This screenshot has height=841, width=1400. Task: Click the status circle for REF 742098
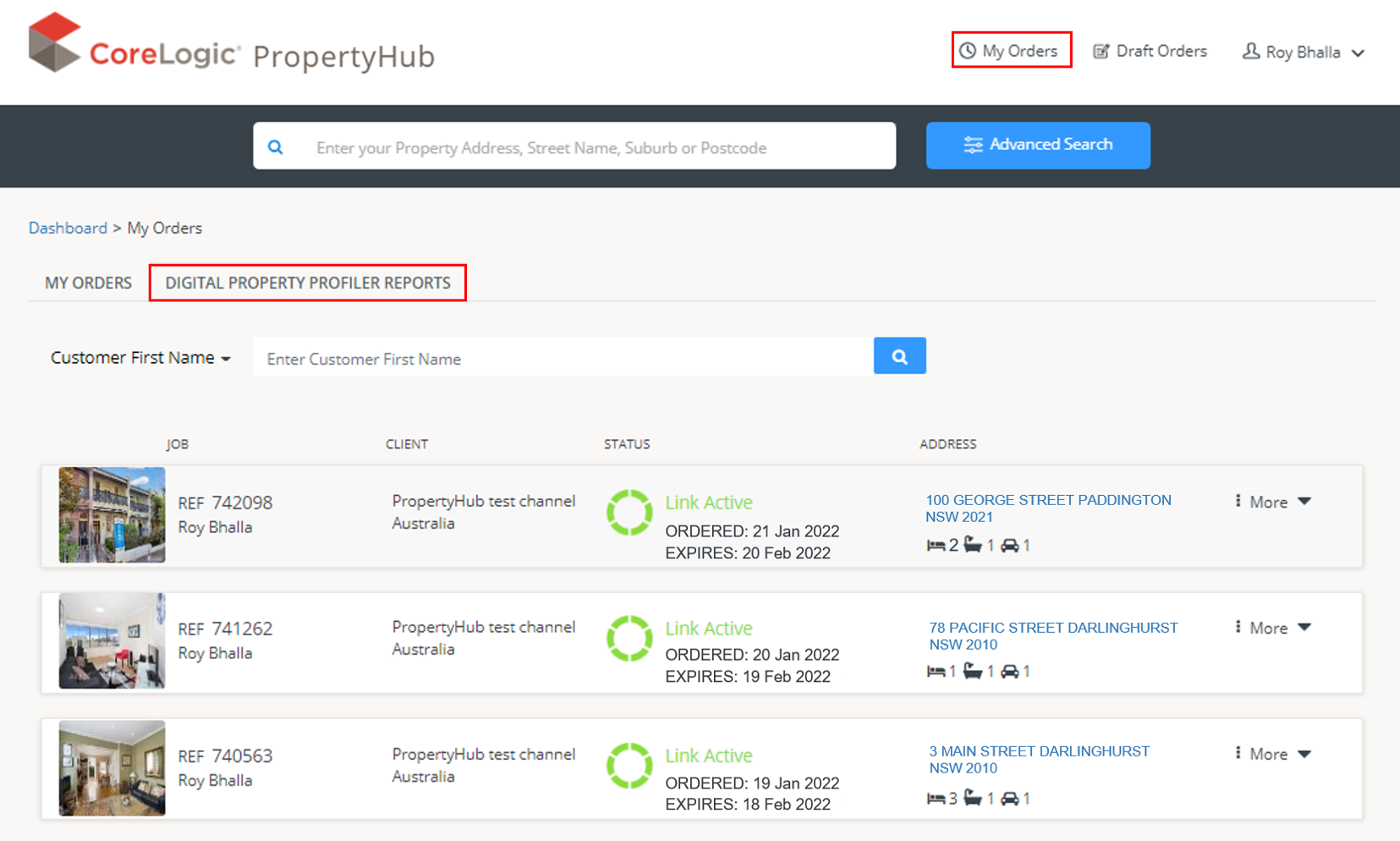point(629,513)
